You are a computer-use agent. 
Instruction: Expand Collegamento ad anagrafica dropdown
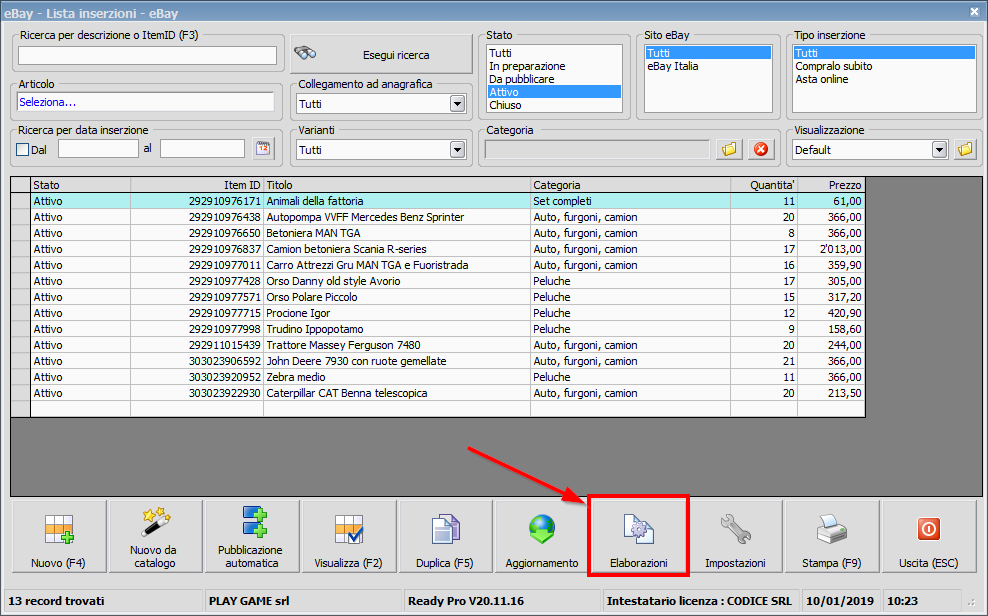click(457, 104)
